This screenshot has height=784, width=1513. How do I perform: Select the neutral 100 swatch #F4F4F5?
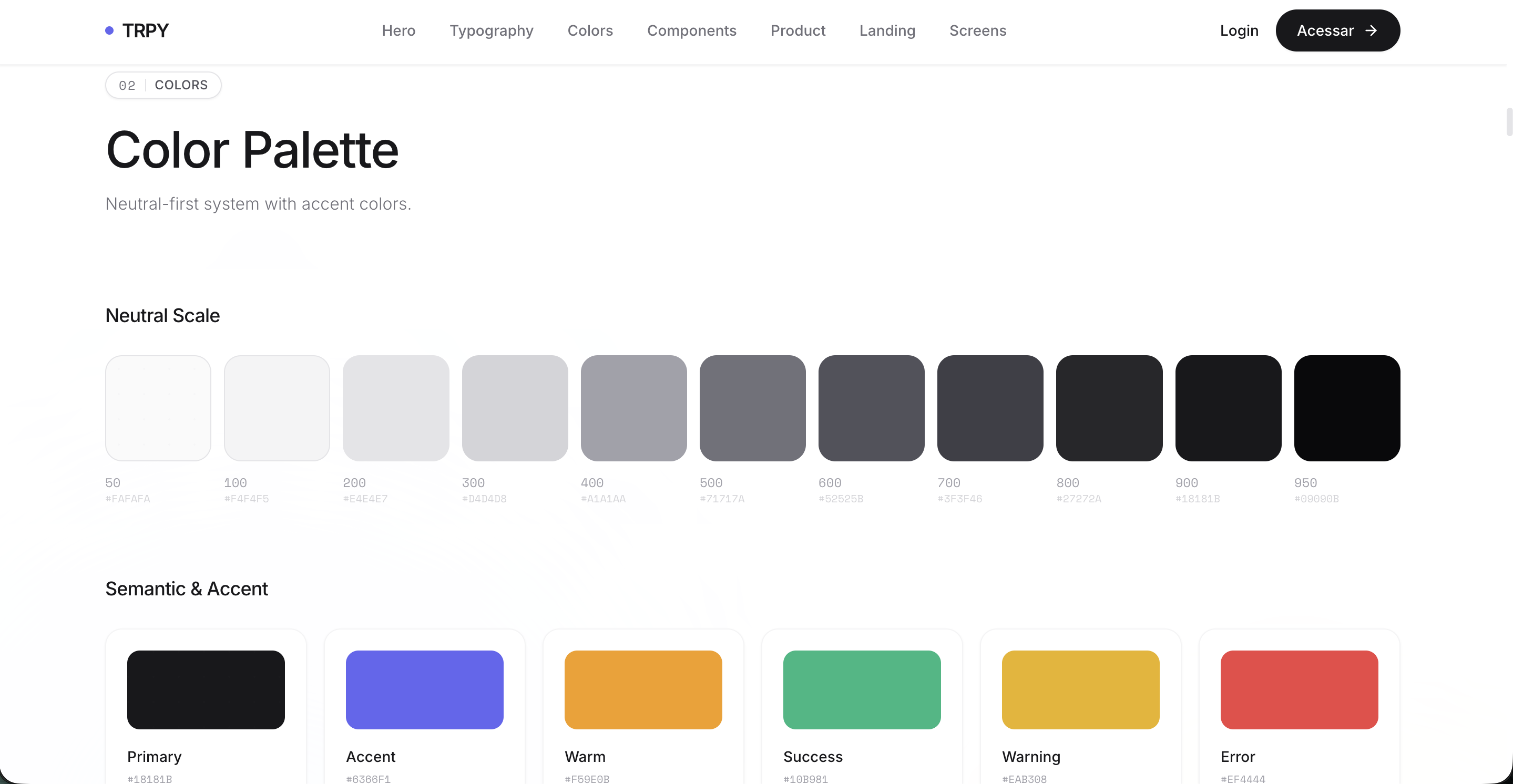277,408
